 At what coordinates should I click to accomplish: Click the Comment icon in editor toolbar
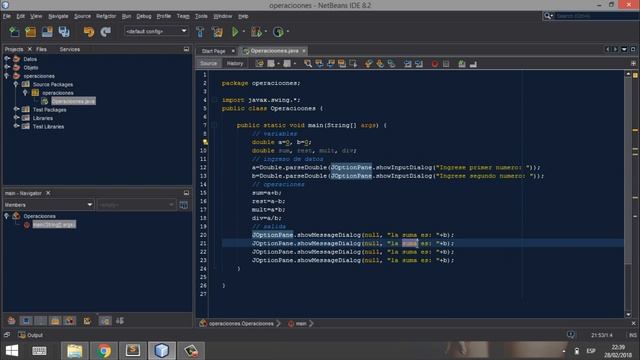click(x=462, y=64)
